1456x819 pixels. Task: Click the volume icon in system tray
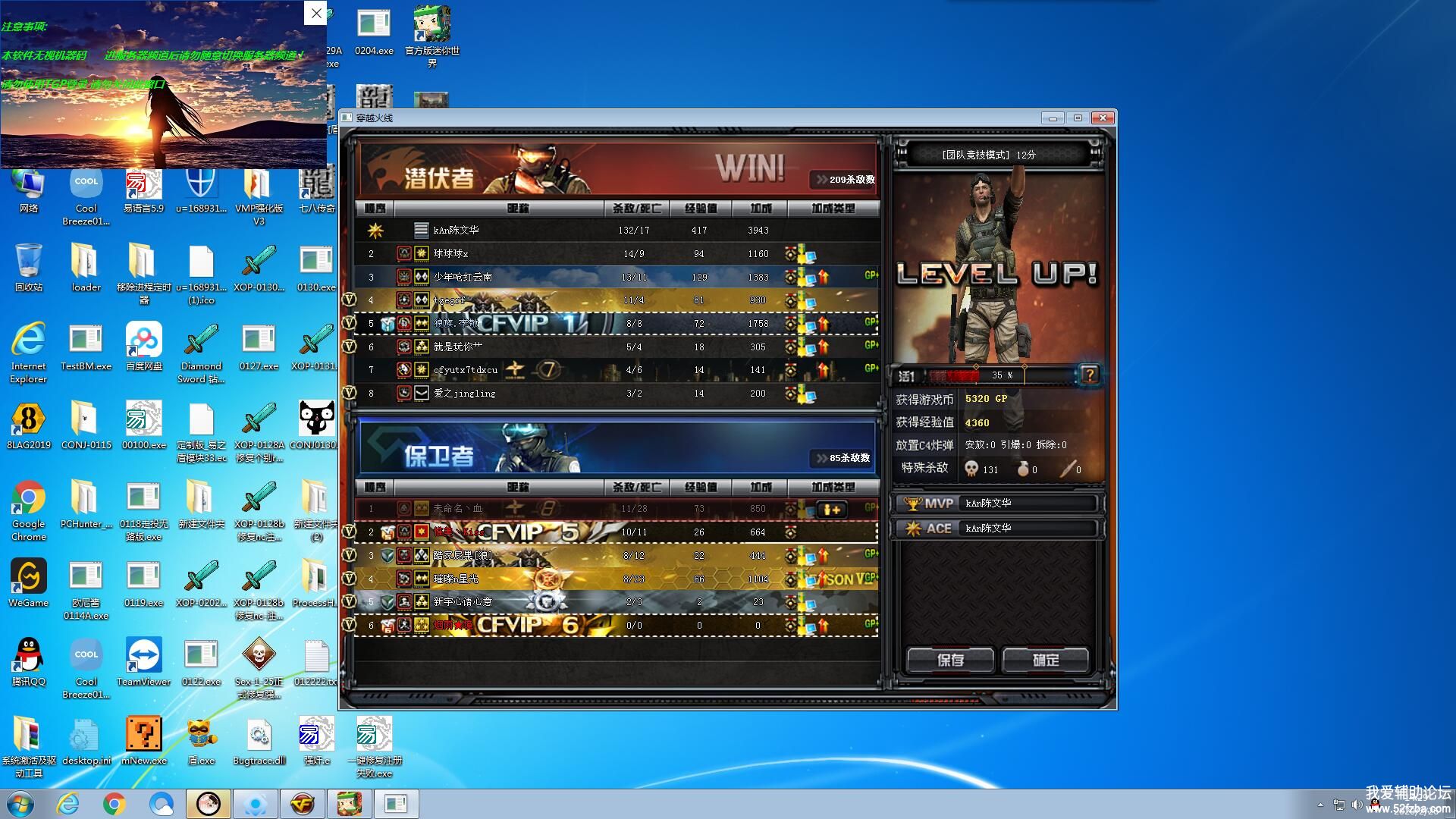pyautogui.click(x=1357, y=805)
